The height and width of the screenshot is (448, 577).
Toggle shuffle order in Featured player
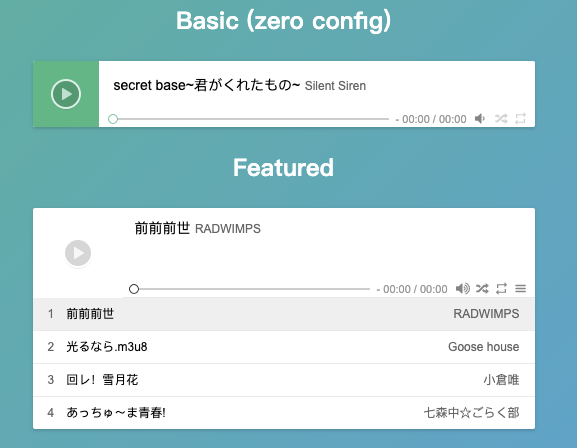click(482, 288)
